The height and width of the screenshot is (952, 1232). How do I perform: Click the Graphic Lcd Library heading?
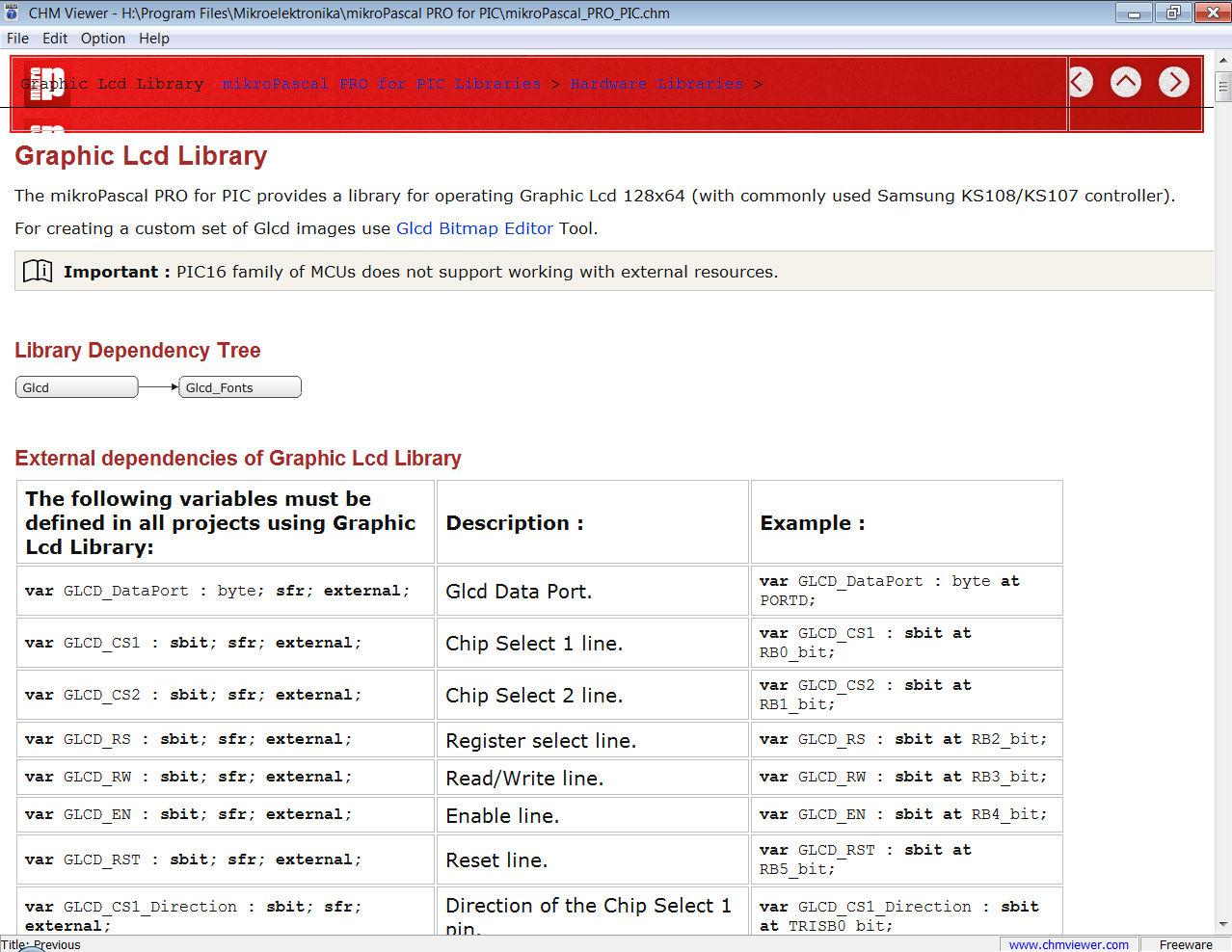(x=141, y=156)
